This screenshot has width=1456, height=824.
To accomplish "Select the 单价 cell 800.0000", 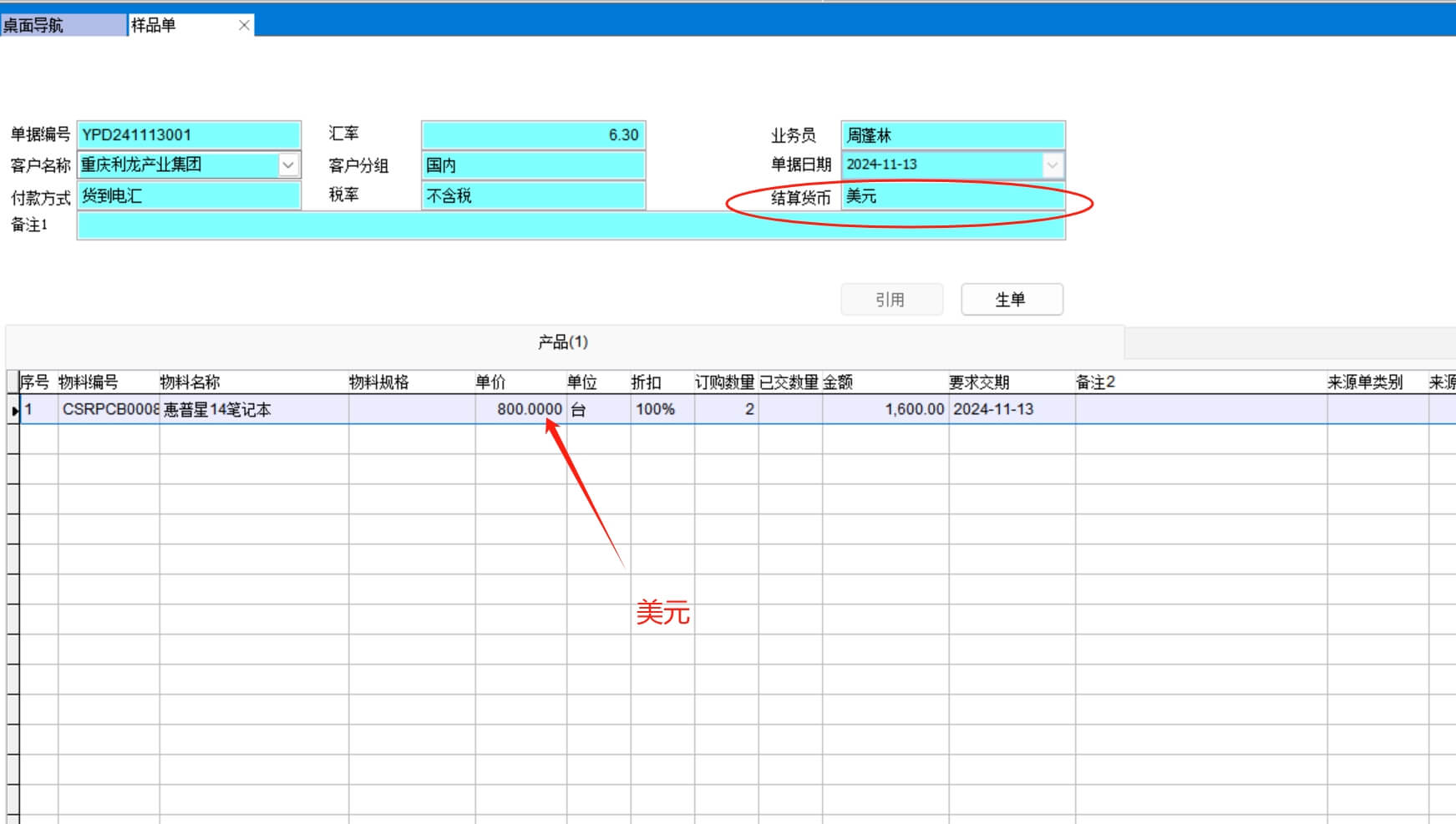I will pyautogui.click(x=521, y=410).
